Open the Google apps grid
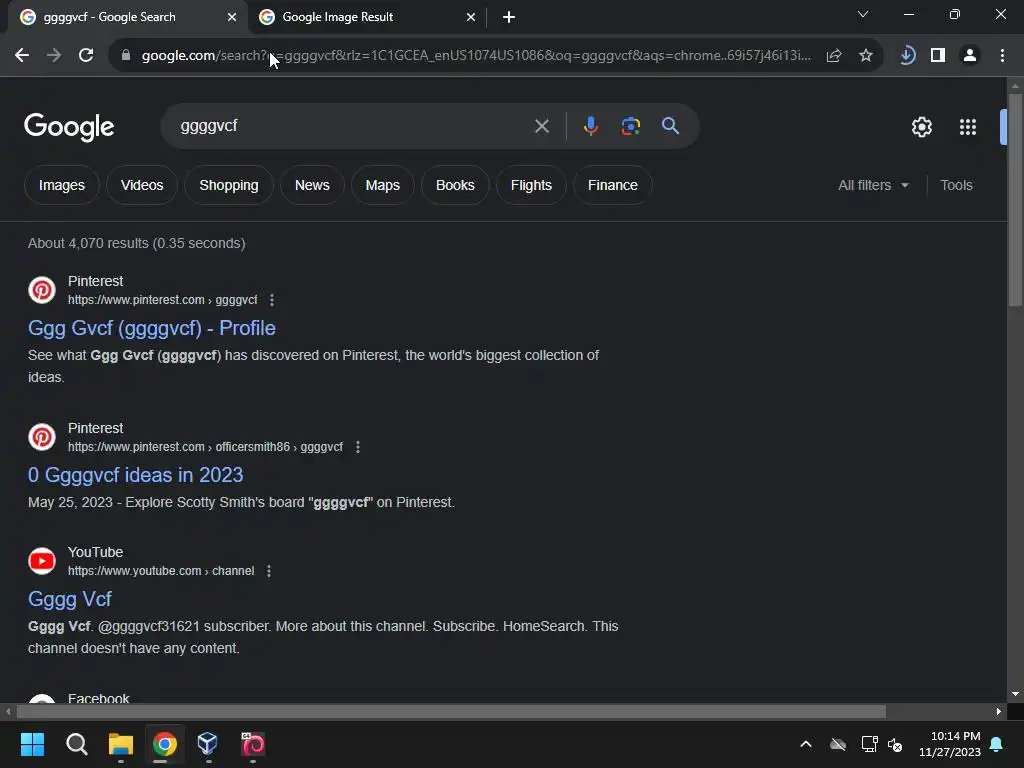The height and width of the screenshot is (768, 1024). [x=968, y=127]
